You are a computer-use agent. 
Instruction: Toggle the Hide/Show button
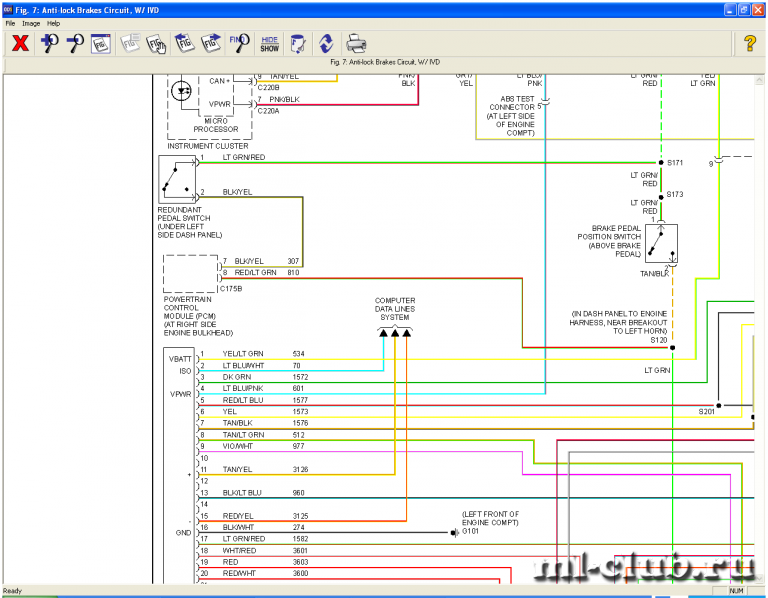pos(269,43)
